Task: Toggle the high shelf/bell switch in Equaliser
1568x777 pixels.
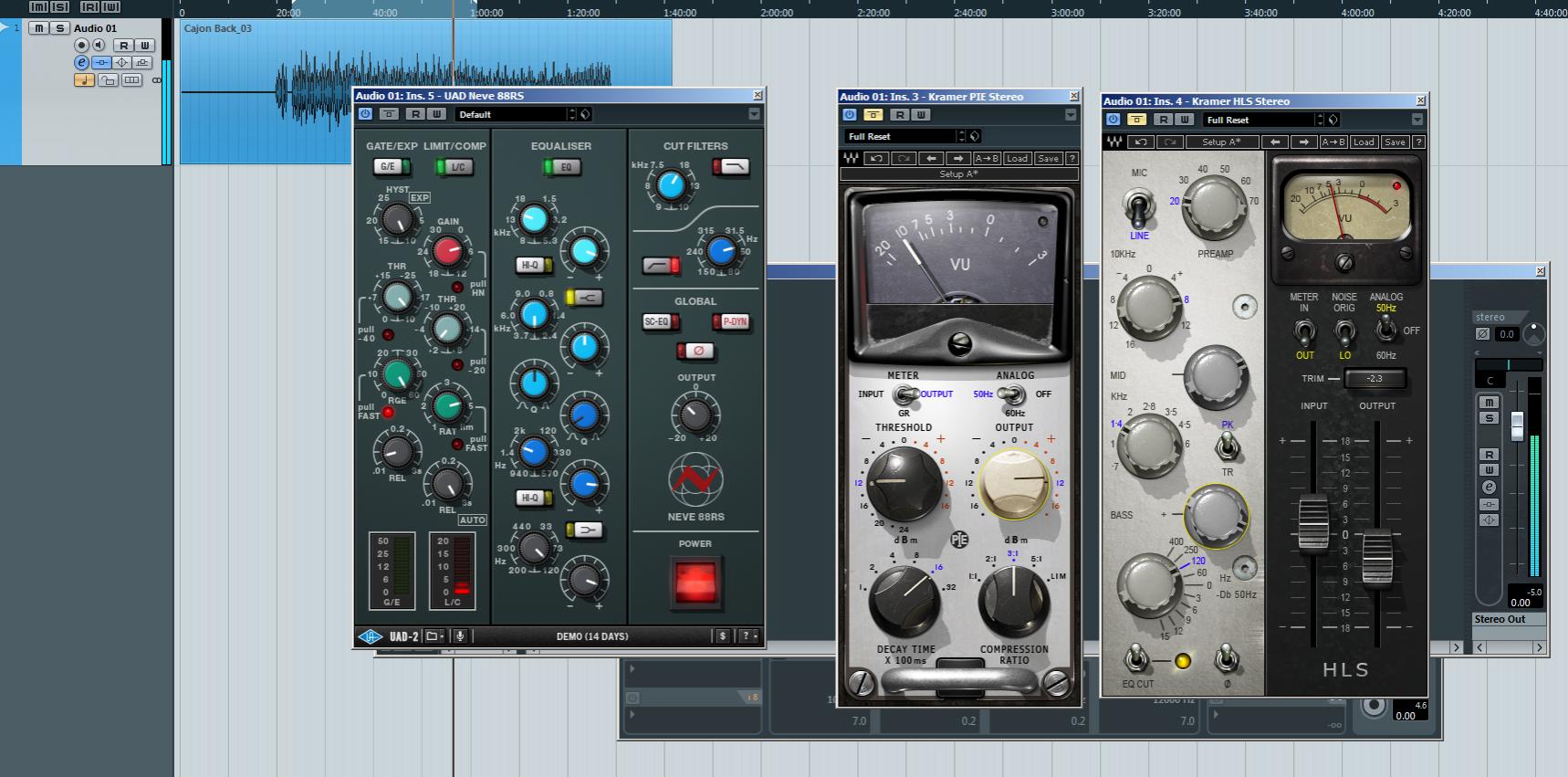Action: click(x=583, y=298)
